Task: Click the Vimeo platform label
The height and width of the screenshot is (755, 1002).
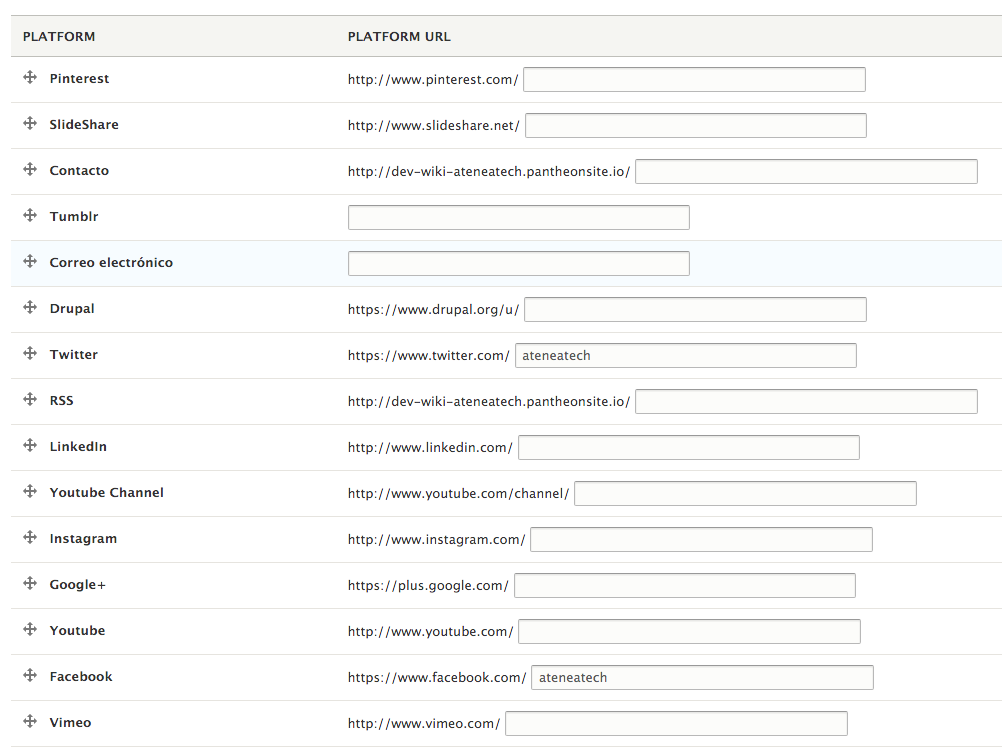Action: click(70, 722)
